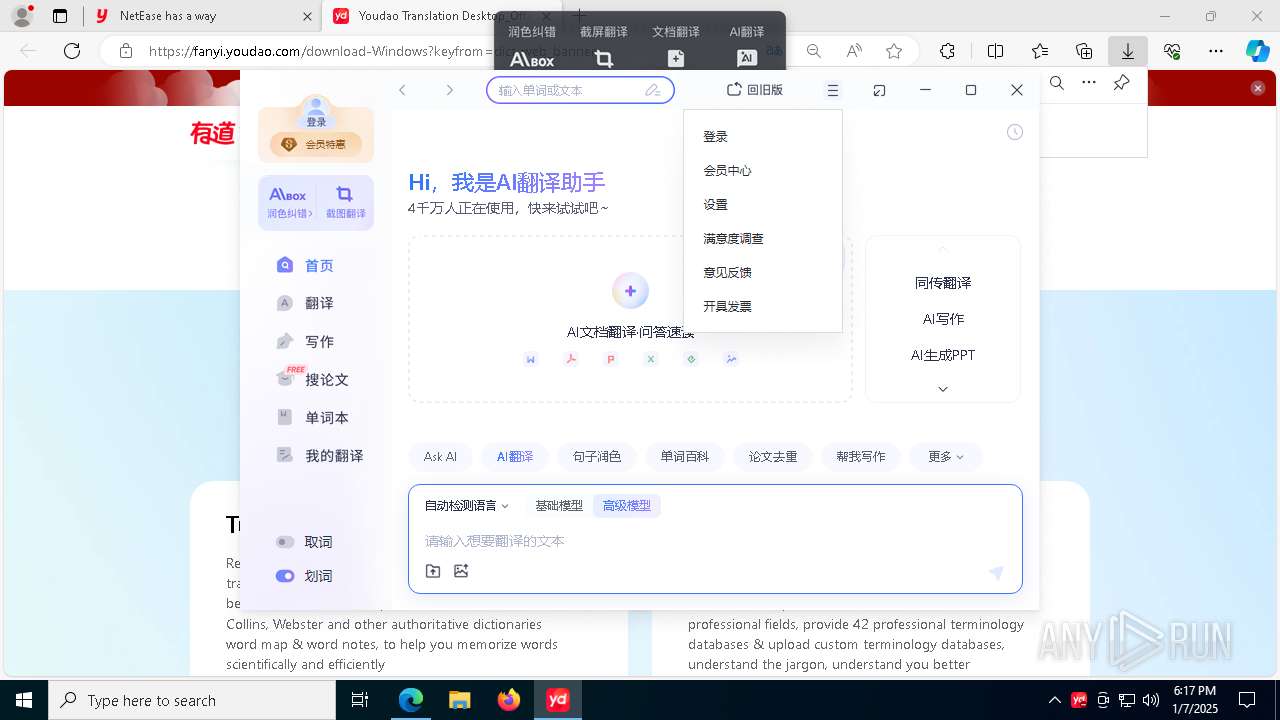Screen dimensions: 1280x720
Task: Click plus icon to upload document
Action: coord(630,291)
